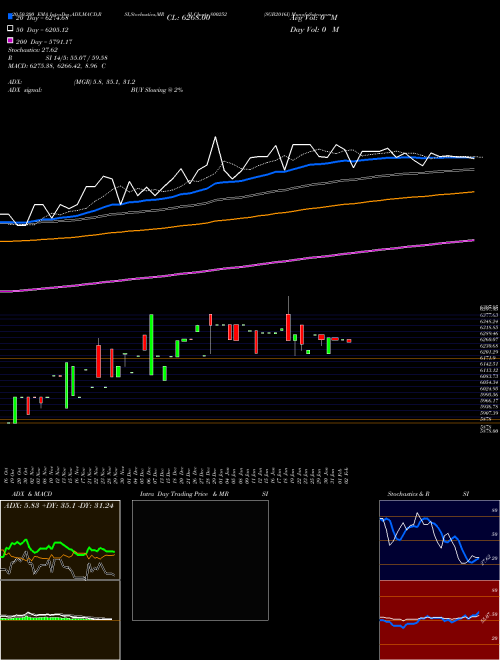Click the 'SI 14/5: 55.67 / 59.58' value

click(x=77, y=58)
